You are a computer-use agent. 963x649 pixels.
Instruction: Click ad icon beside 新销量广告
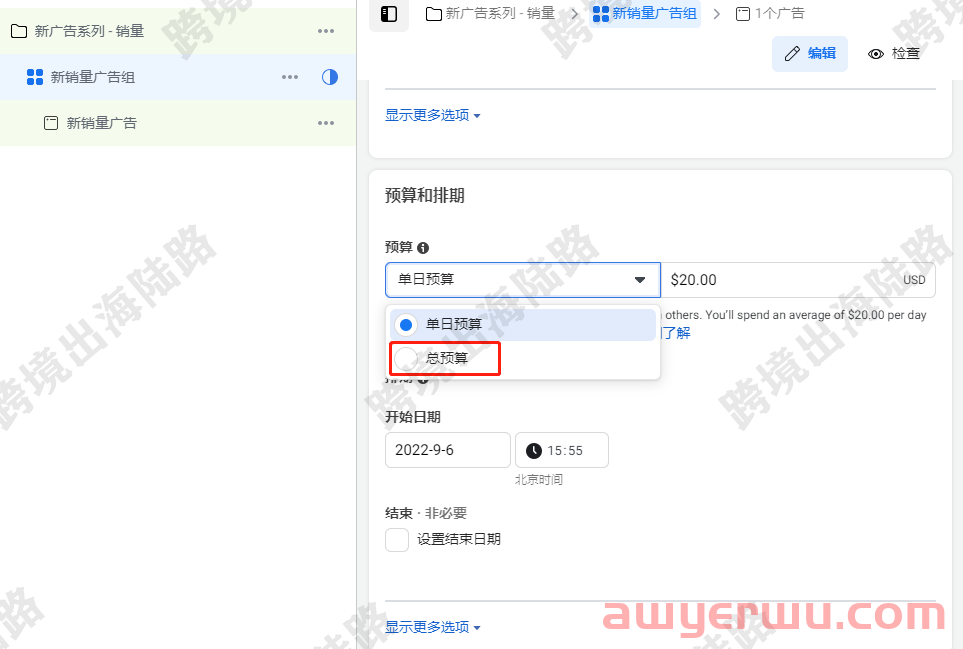(x=51, y=123)
